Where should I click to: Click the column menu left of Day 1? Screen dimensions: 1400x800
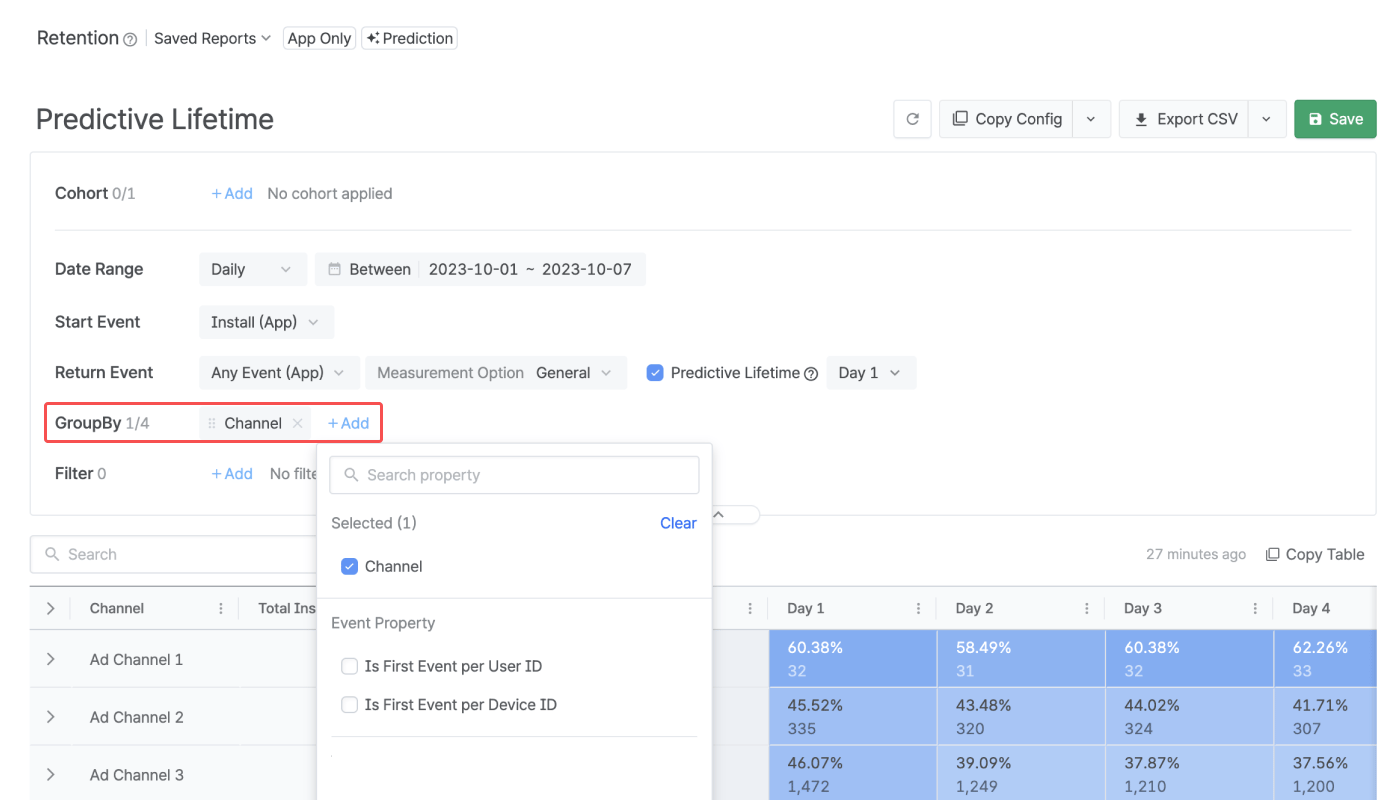pos(750,608)
